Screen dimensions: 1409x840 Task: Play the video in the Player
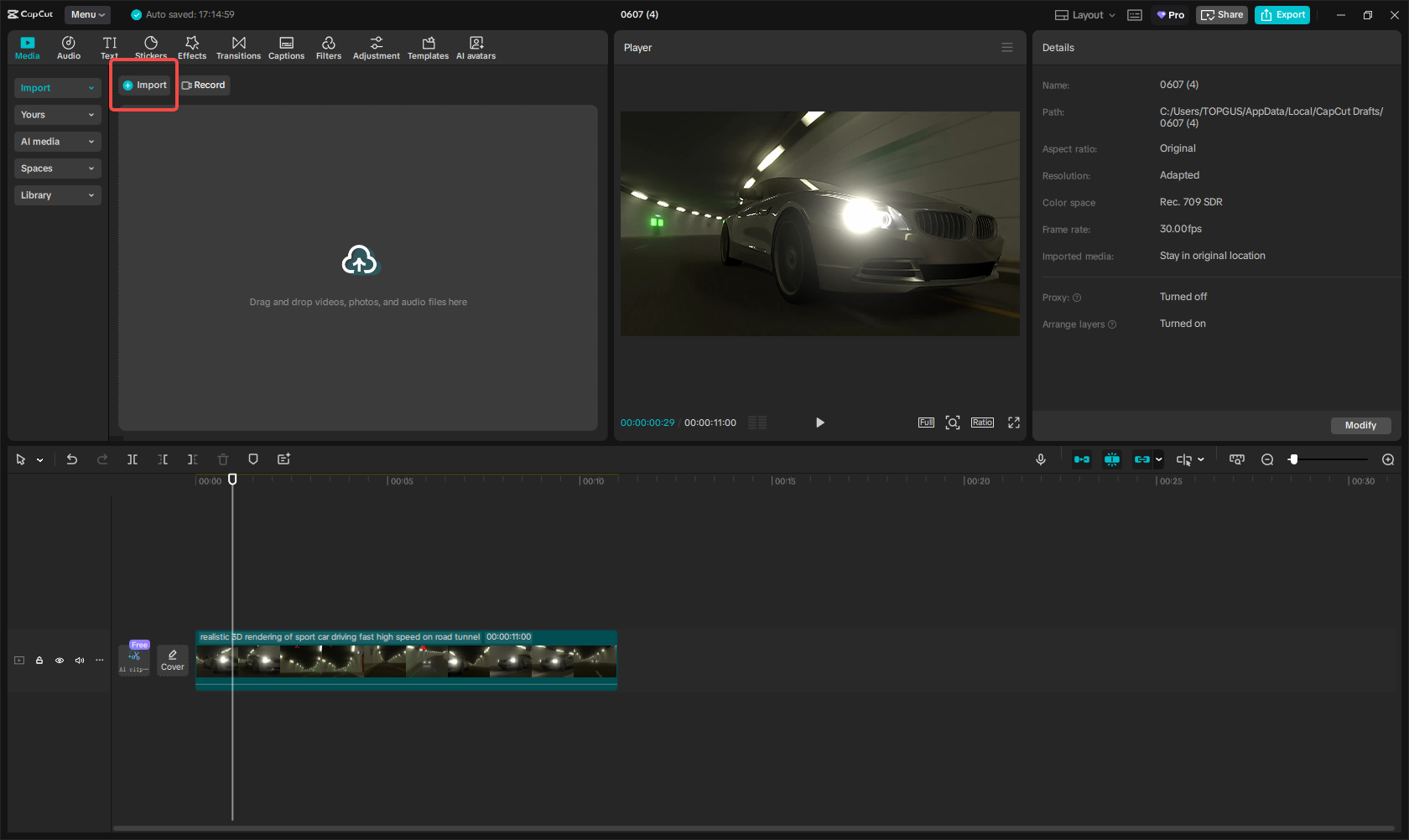pyautogui.click(x=819, y=423)
